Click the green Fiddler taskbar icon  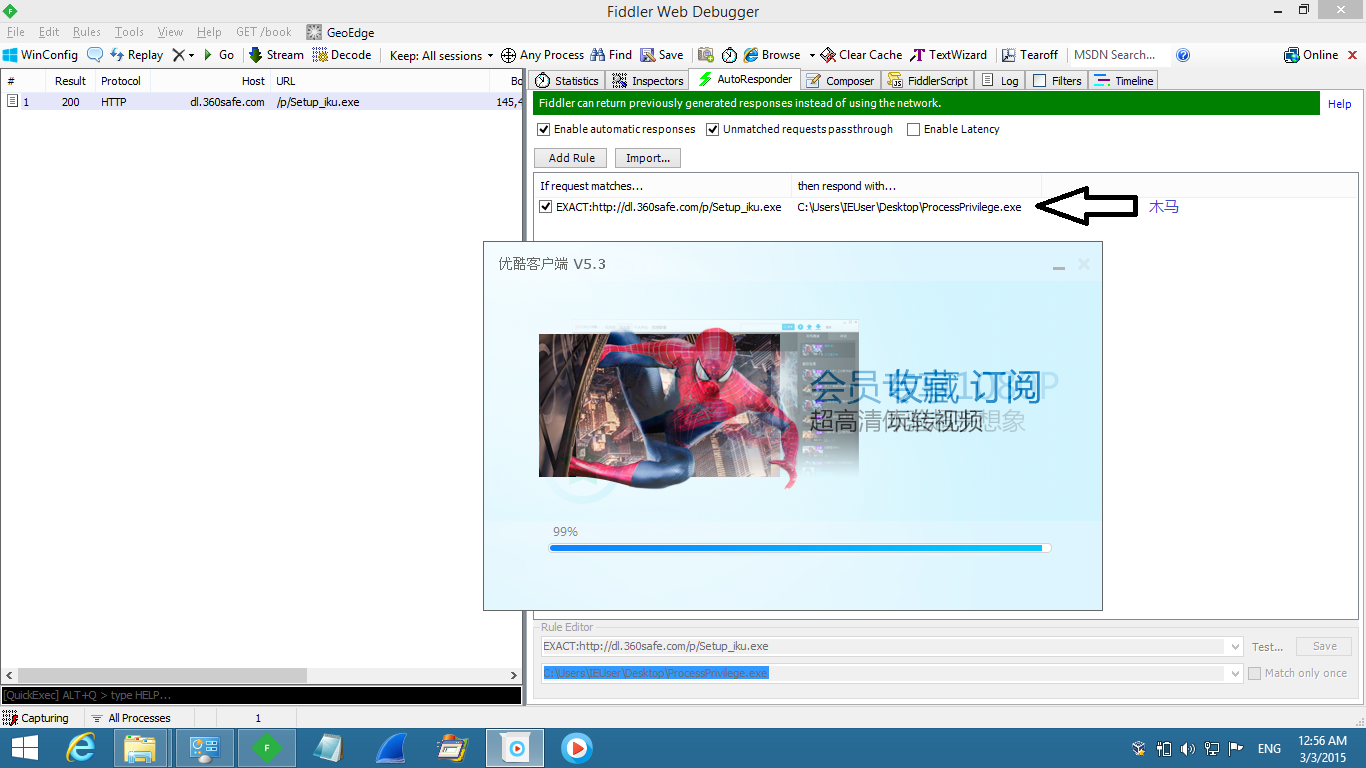click(265, 747)
